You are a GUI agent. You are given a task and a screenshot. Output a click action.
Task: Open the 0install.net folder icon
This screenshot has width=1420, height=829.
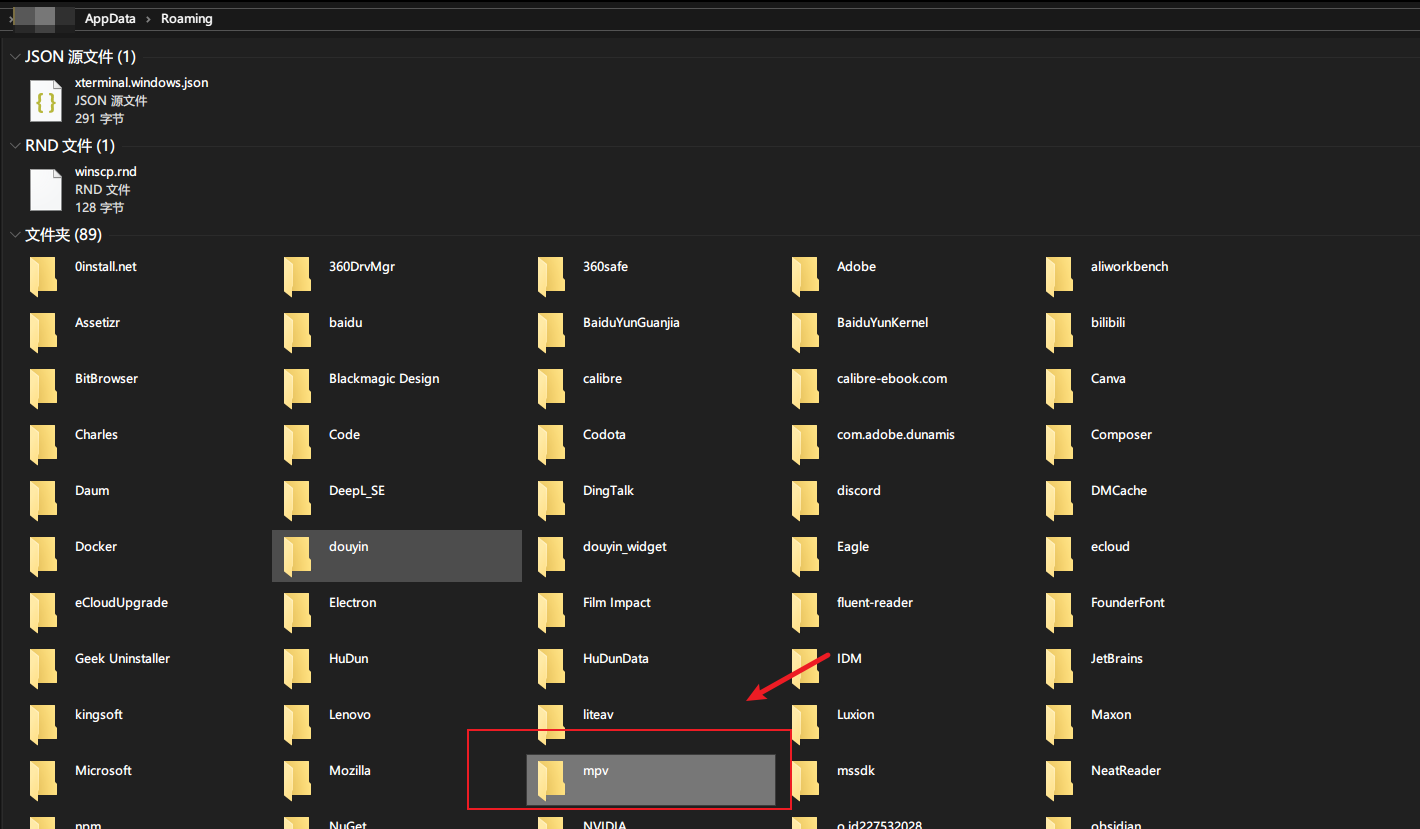(x=43, y=277)
